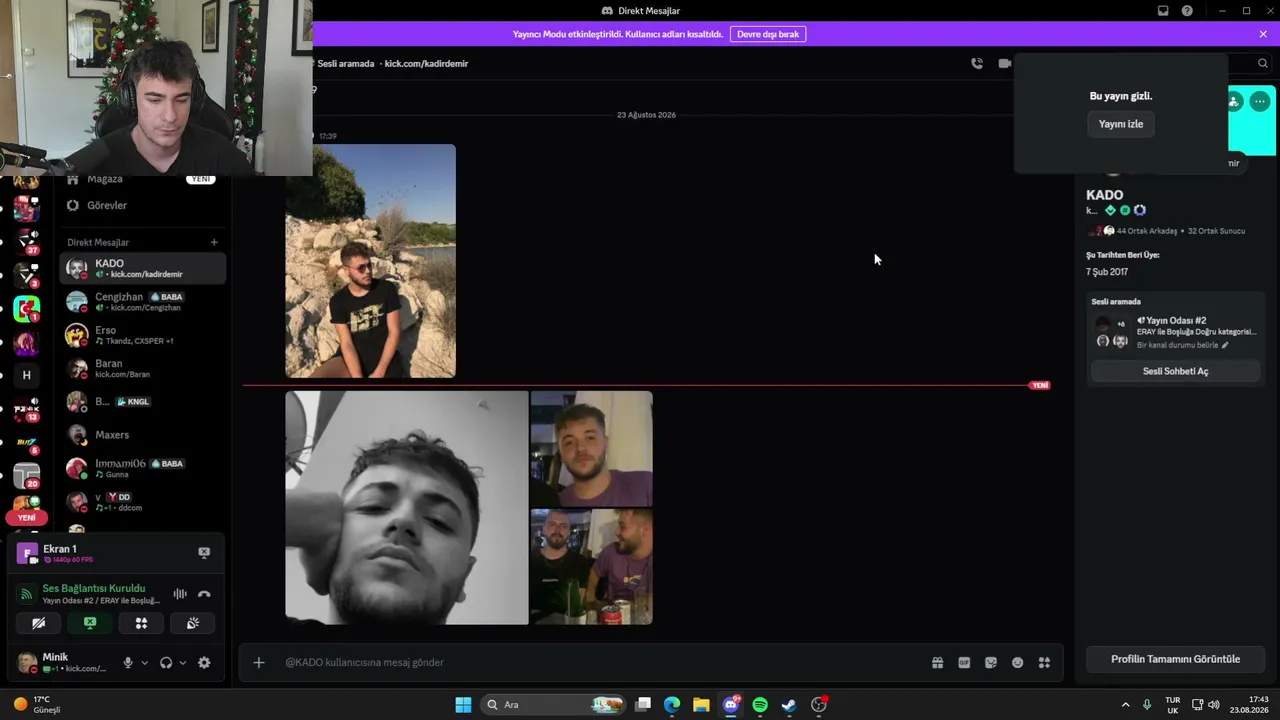Open the 'H' server in sidebar

tap(27, 375)
